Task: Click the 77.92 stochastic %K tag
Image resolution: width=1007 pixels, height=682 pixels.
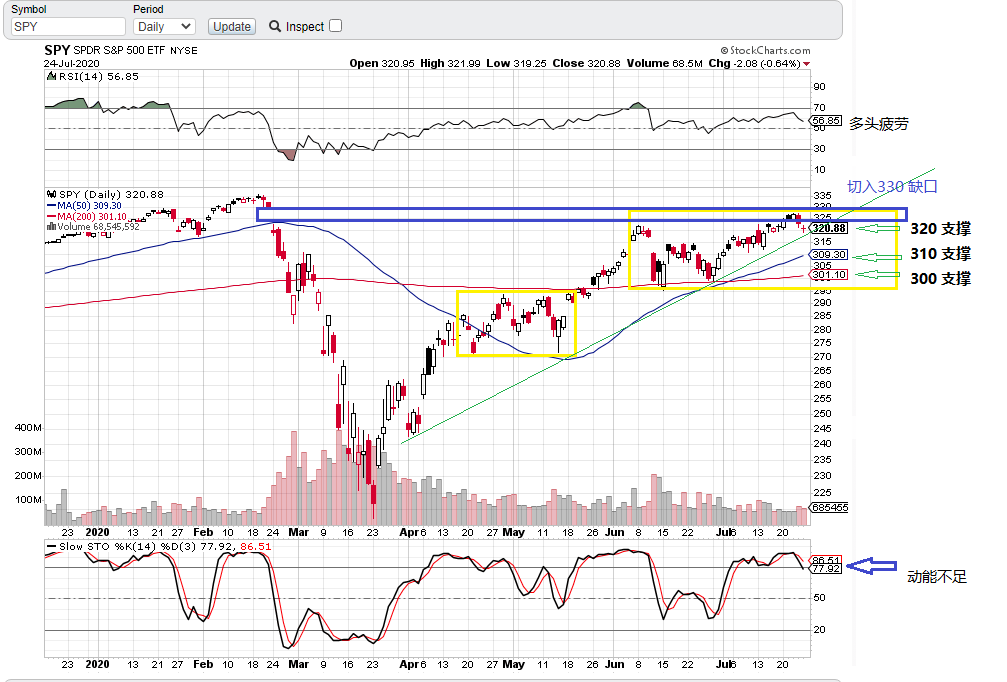Action: coord(826,568)
